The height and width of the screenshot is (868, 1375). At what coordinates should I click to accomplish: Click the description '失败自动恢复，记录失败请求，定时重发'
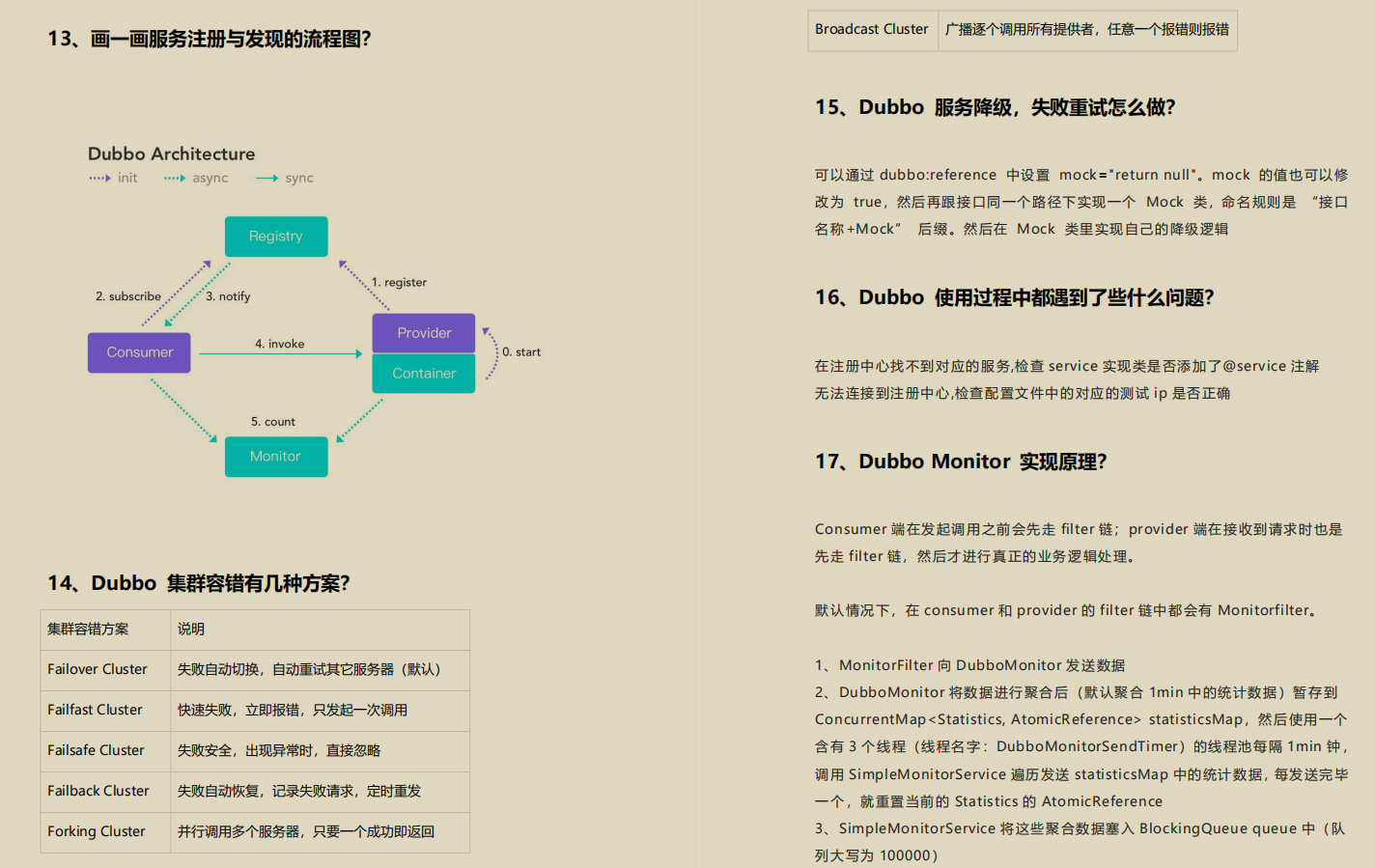click(299, 791)
